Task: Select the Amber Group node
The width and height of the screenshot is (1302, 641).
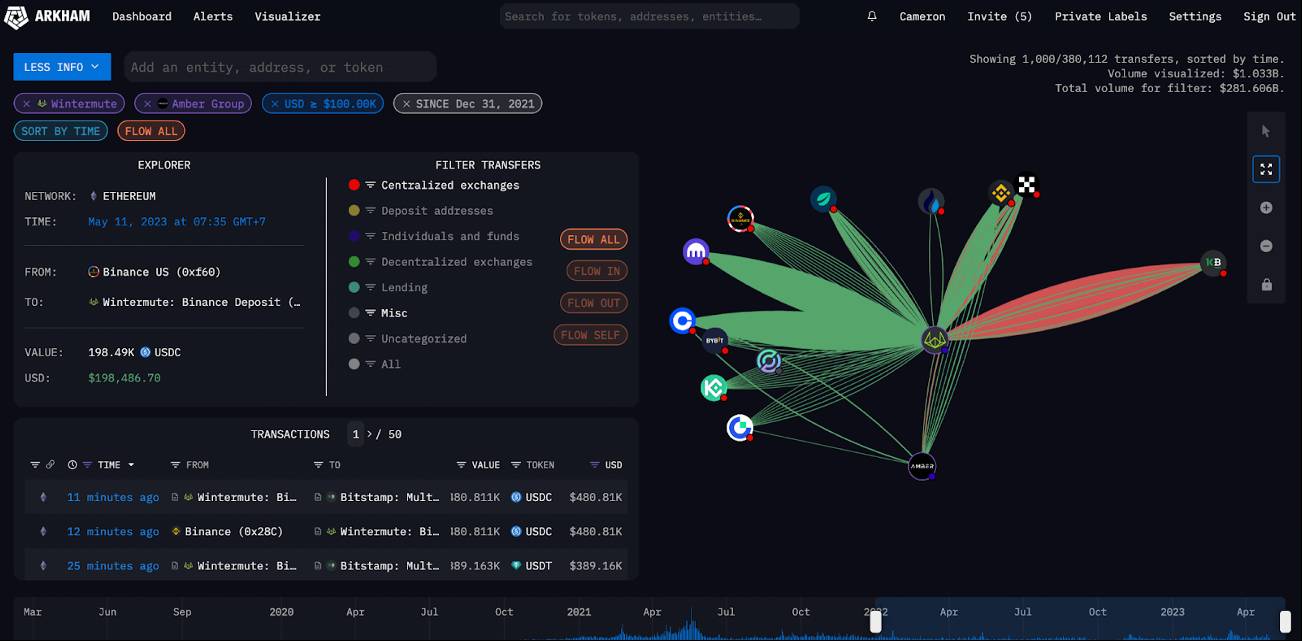Action: [x=922, y=466]
